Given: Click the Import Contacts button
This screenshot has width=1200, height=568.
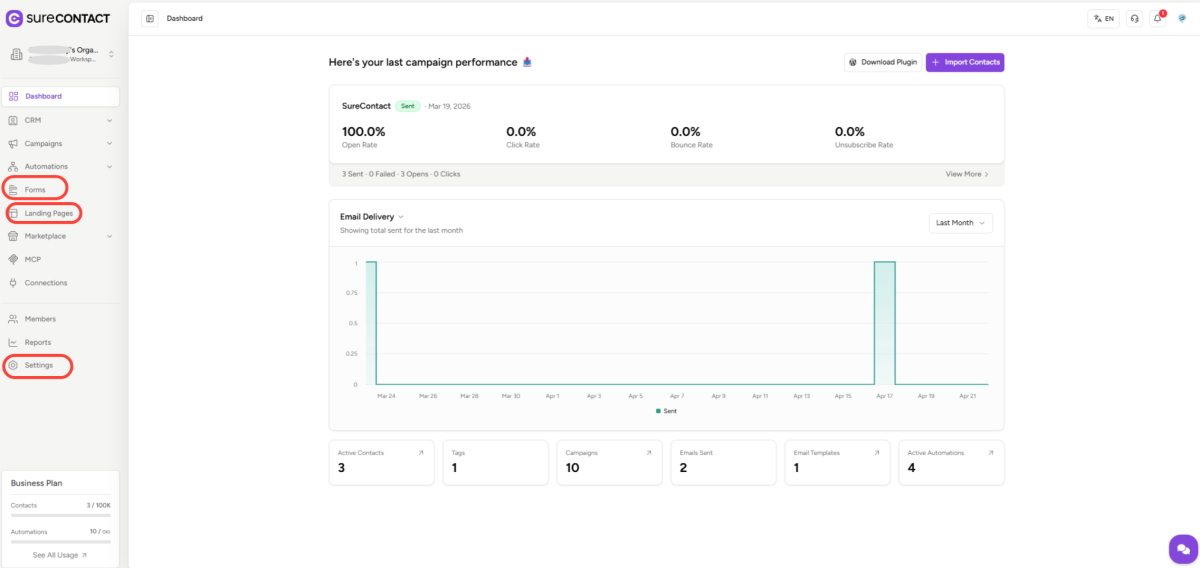Looking at the screenshot, I should (x=964, y=62).
